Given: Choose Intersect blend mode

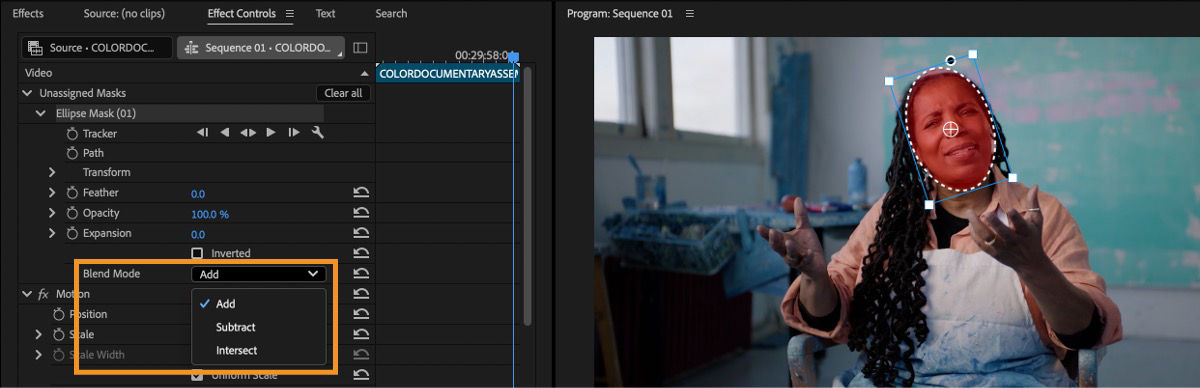Looking at the screenshot, I should click(258, 350).
